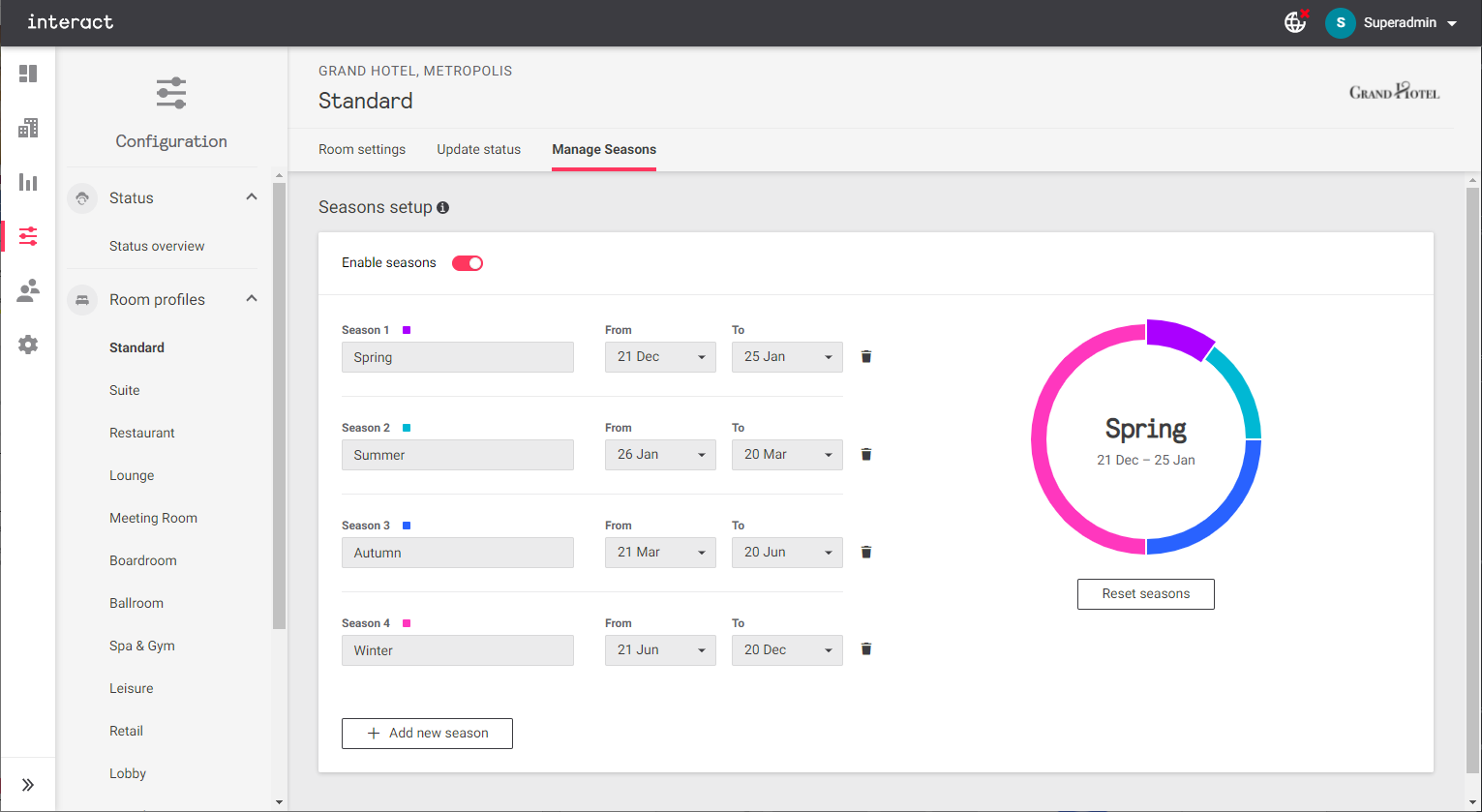This screenshot has width=1482, height=812.
Task: Open Season 2 To date dropdown
Action: tap(787, 455)
